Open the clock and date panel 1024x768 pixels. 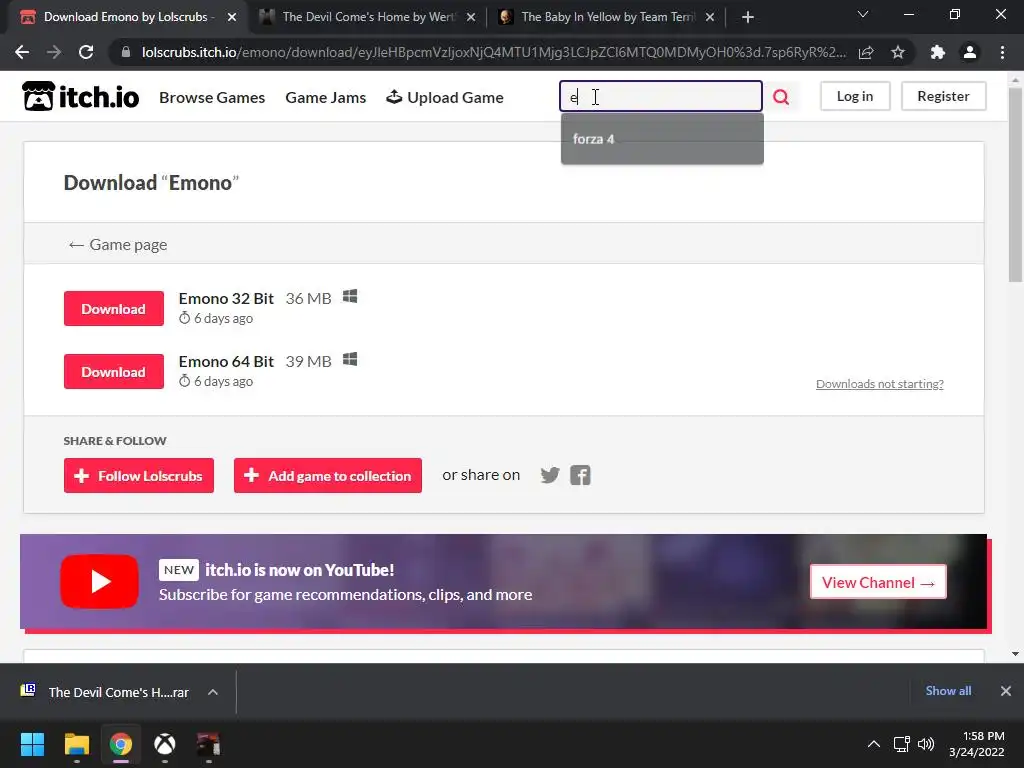point(976,744)
